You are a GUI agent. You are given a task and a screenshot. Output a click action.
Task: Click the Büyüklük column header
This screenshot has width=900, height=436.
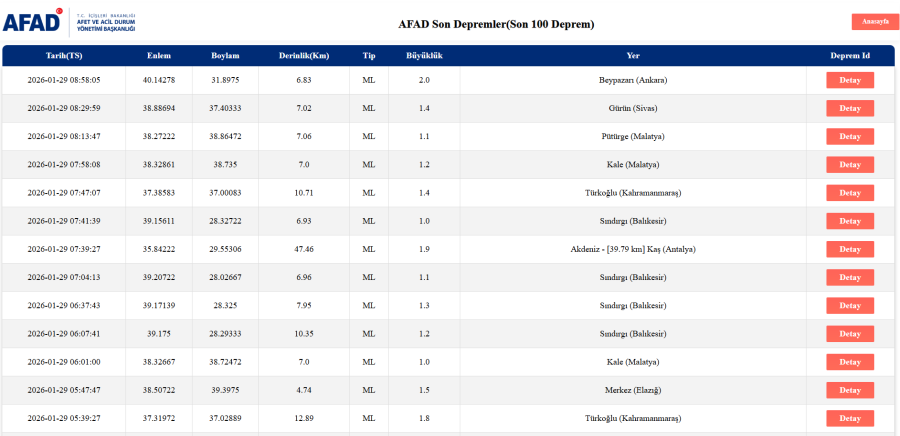click(x=424, y=56)
